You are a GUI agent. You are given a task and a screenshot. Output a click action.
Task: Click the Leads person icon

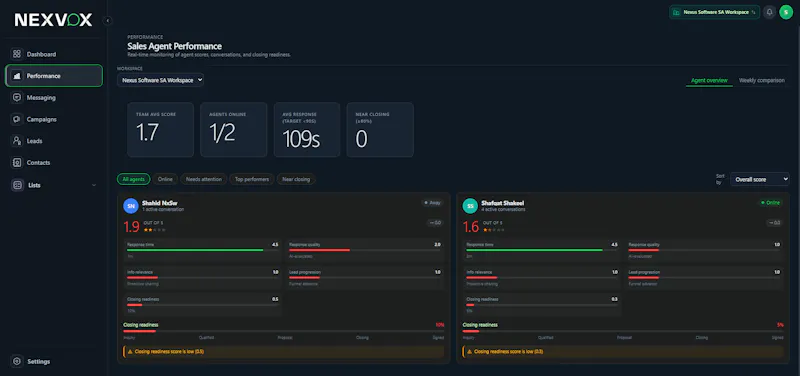17,141
